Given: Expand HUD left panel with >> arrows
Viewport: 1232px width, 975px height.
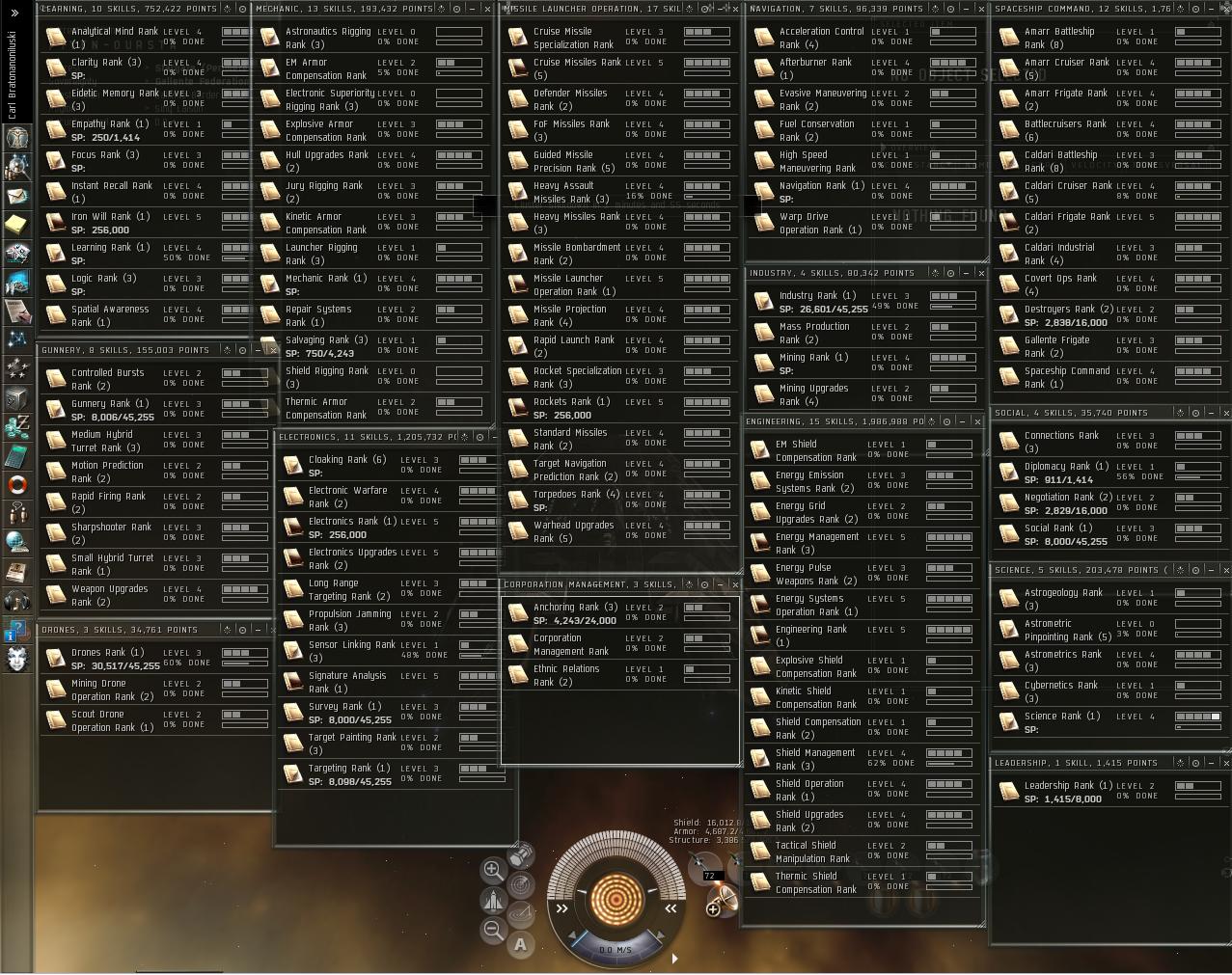Looking at the screenshot, I should point(562,908).
